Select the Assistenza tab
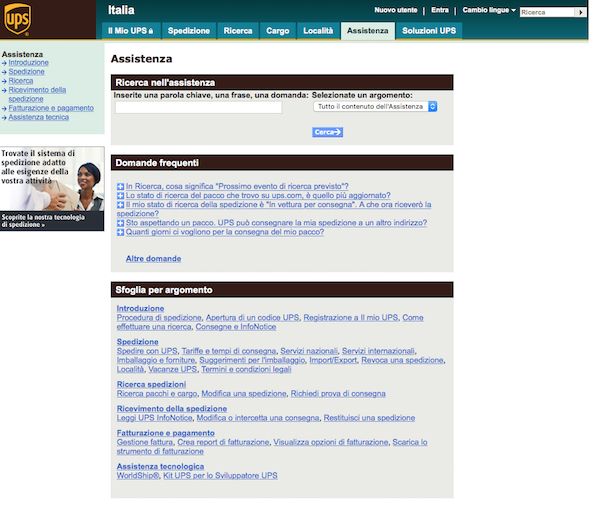610x505 pixels. tap(368, 31)
